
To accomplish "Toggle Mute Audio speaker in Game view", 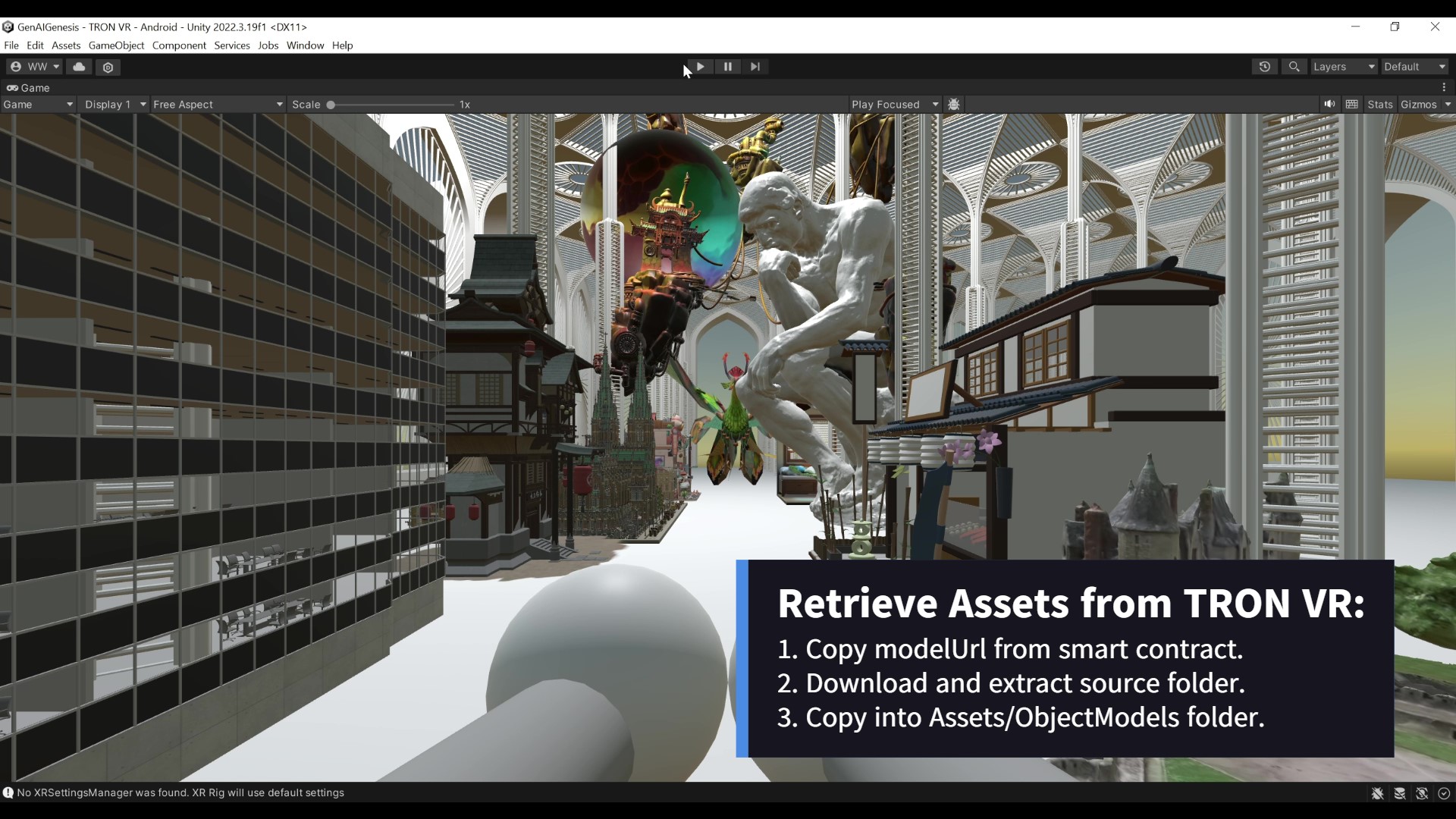I will tap(1329, 105).
